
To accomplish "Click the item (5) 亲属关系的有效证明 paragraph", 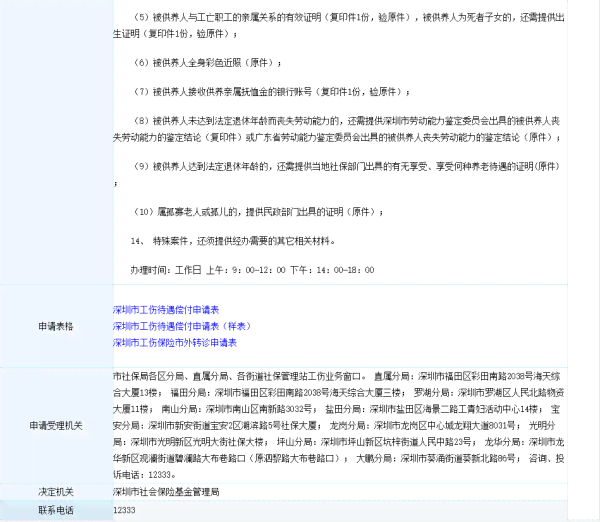I will (339, 26).
